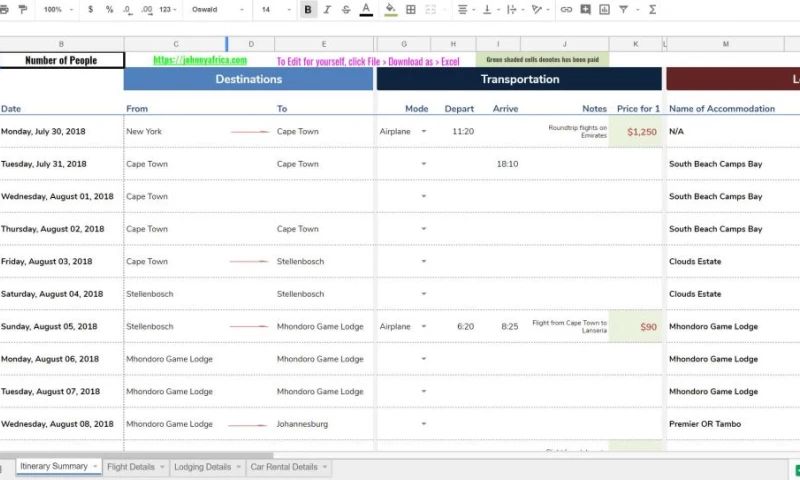Open Mode dropdown in July 30 row
Image resolution: width=800 pixels, height=480 pixels.
click(423, 132)
